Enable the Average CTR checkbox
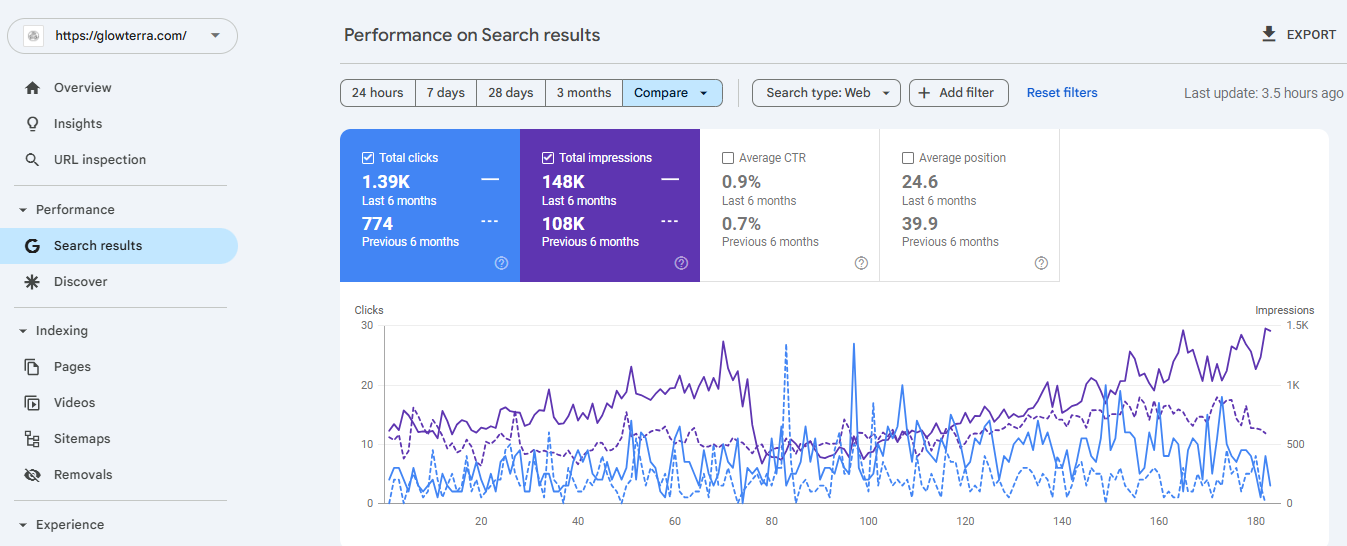The width and height of the screenshot is (1347, 546). pos(728,158)
